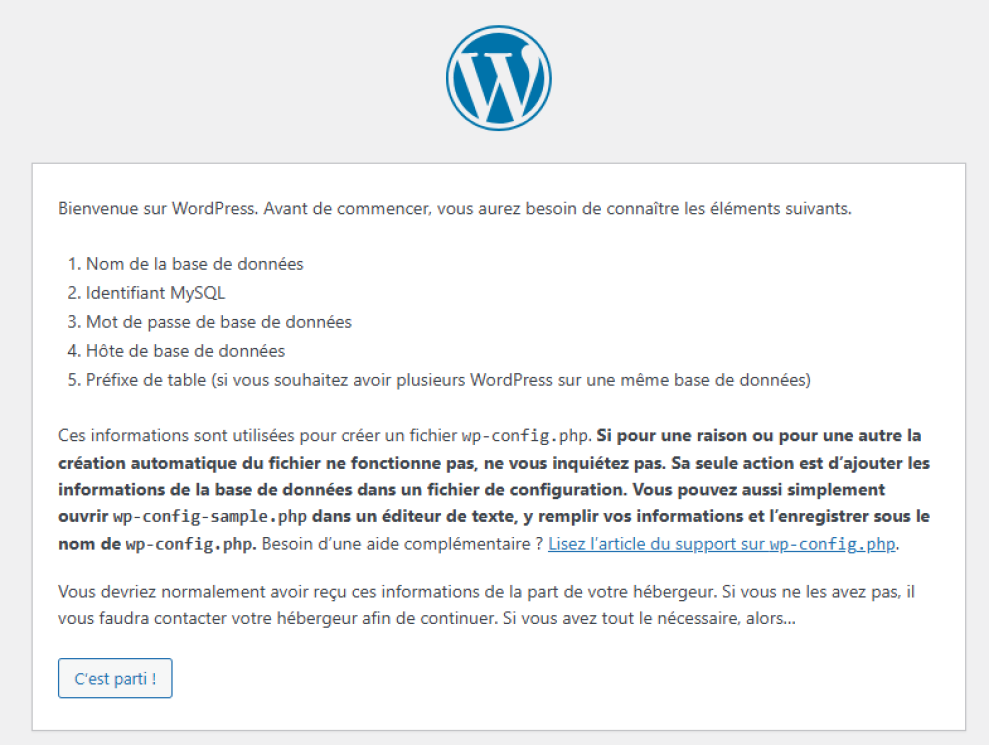
Task: Click the non-bold wp-config.php code after "fichier"
Action: pos(525,436)
